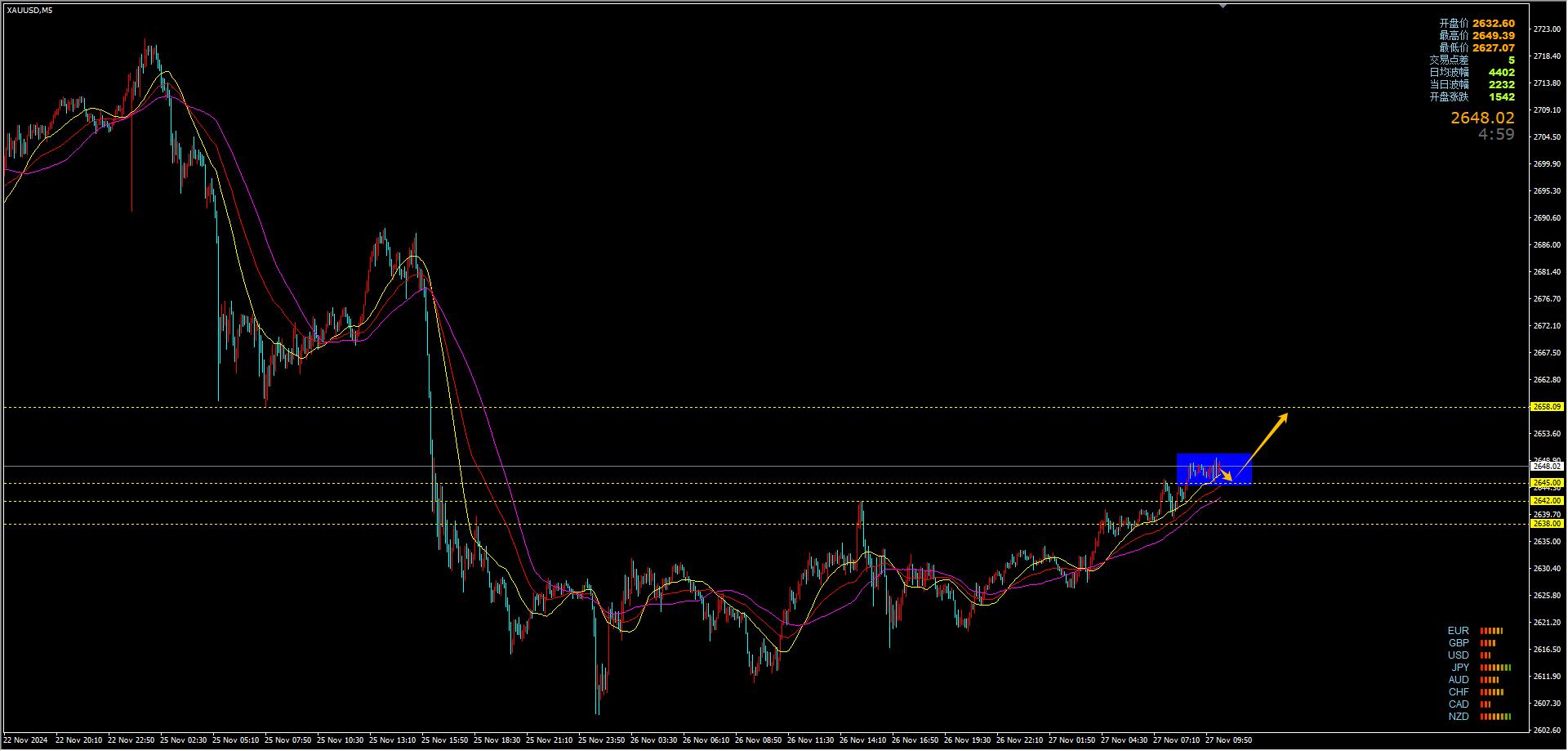Select the 2645.00 yellow level price tag
Screen dimensions: 1568x751
coord(1548,483)
